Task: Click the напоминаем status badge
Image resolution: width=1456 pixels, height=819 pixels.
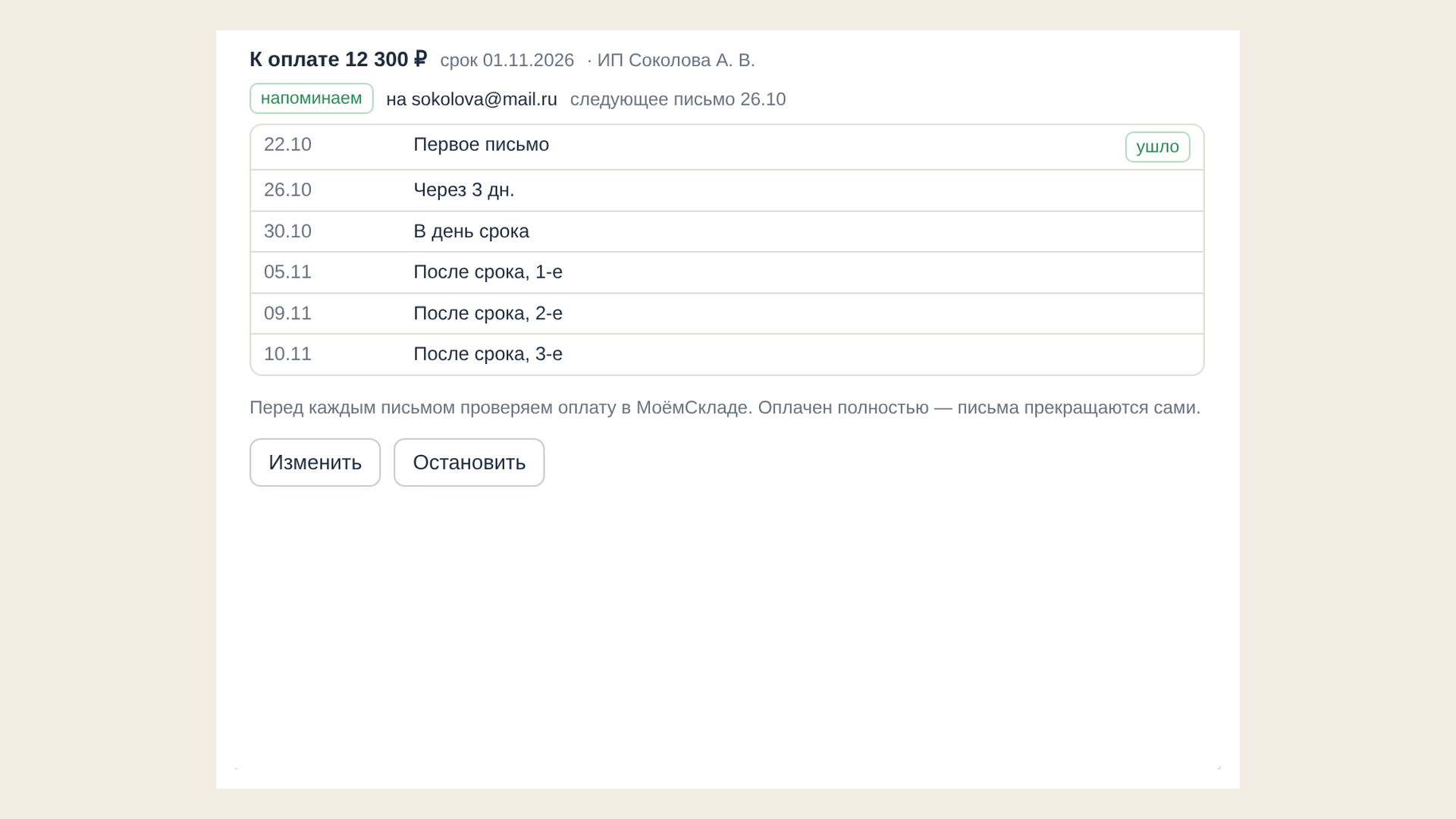Action: pos(312,99)
